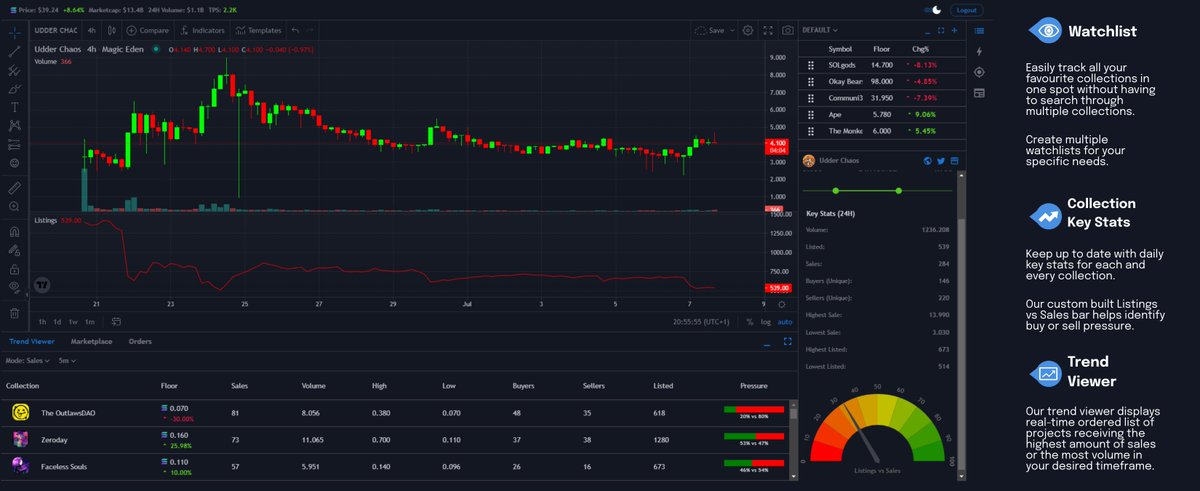The width and height of the screenshot is (1200, 491).
Task: Open chart settings gear
Action: [748, 30]
